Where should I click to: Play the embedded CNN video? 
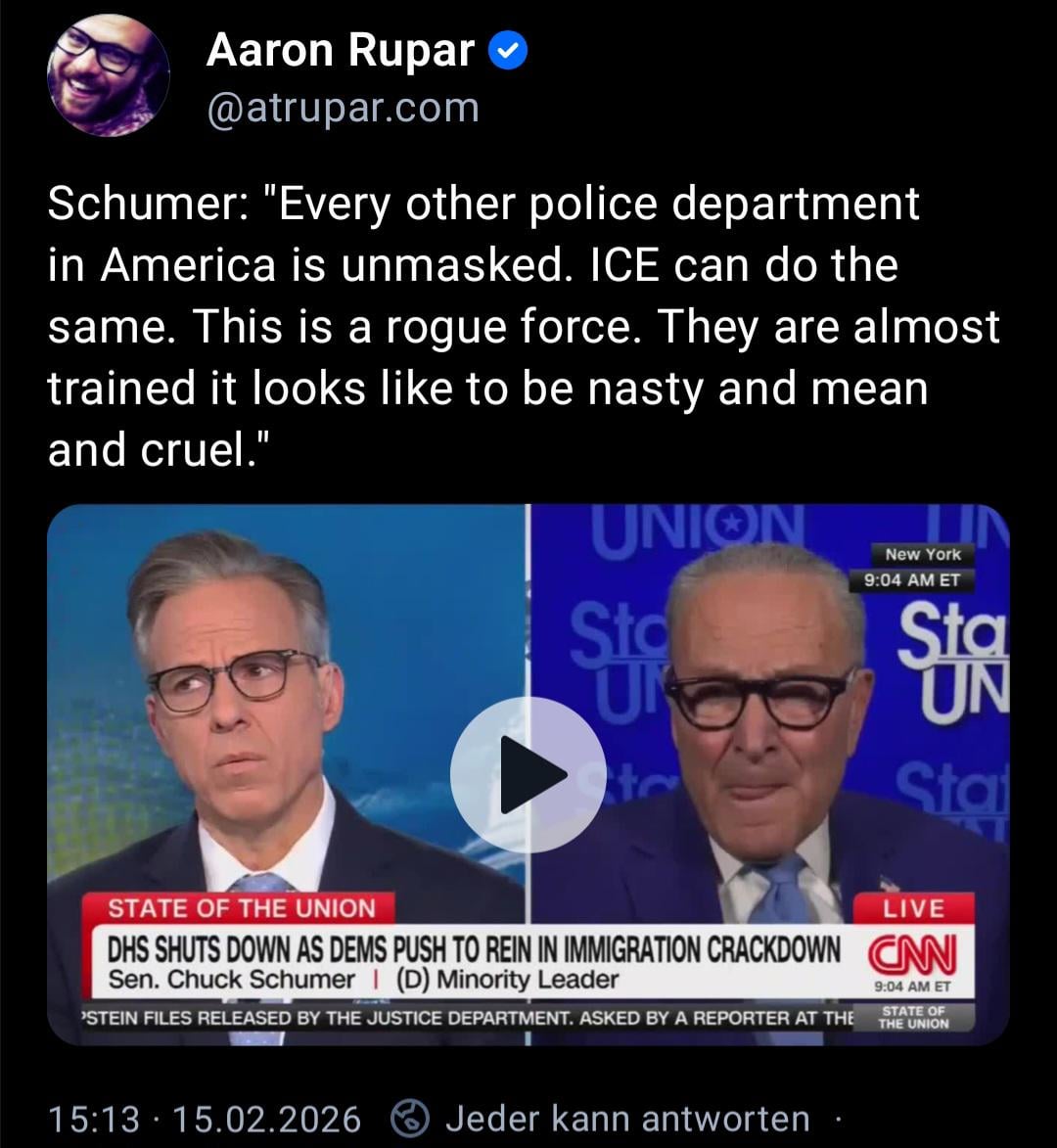528,774
